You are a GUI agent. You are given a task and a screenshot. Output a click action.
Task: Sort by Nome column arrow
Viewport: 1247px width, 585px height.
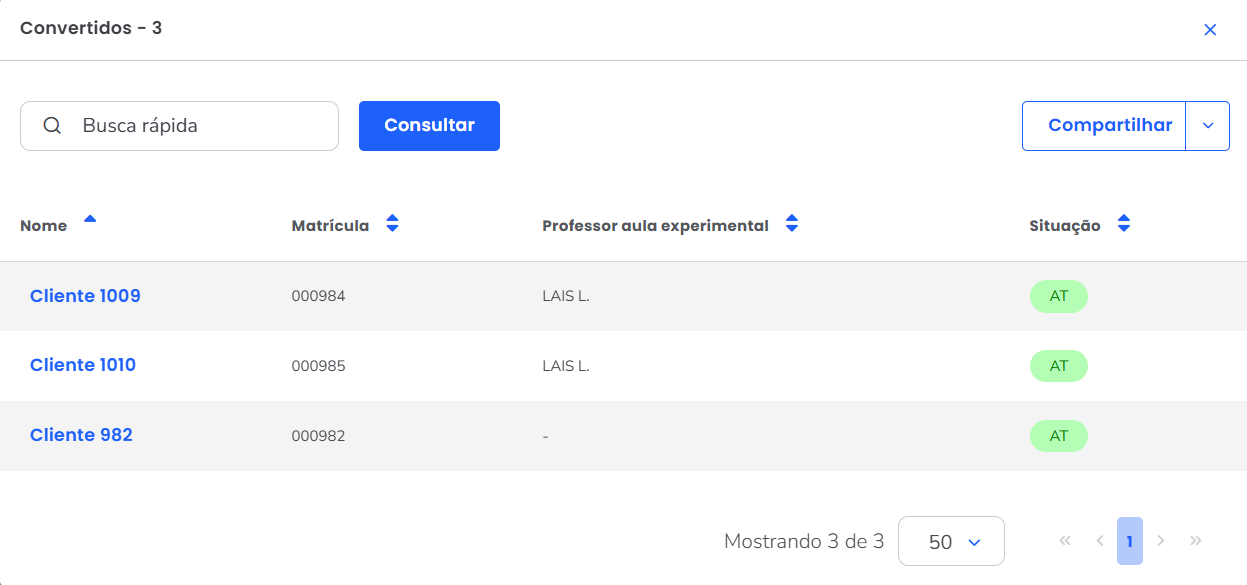tap(90, 220)
